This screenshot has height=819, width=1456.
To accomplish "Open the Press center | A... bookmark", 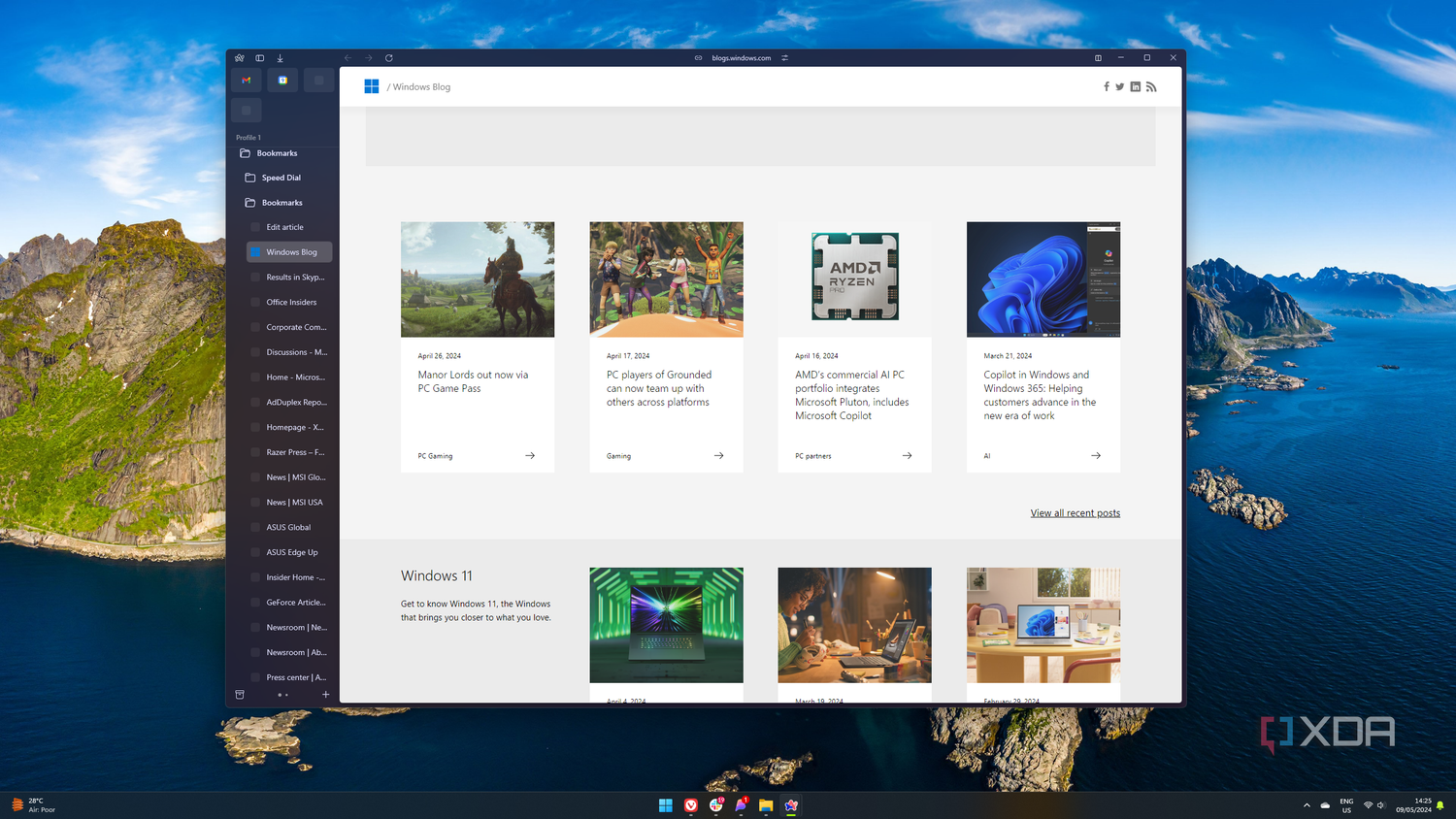I will point(289,677).
